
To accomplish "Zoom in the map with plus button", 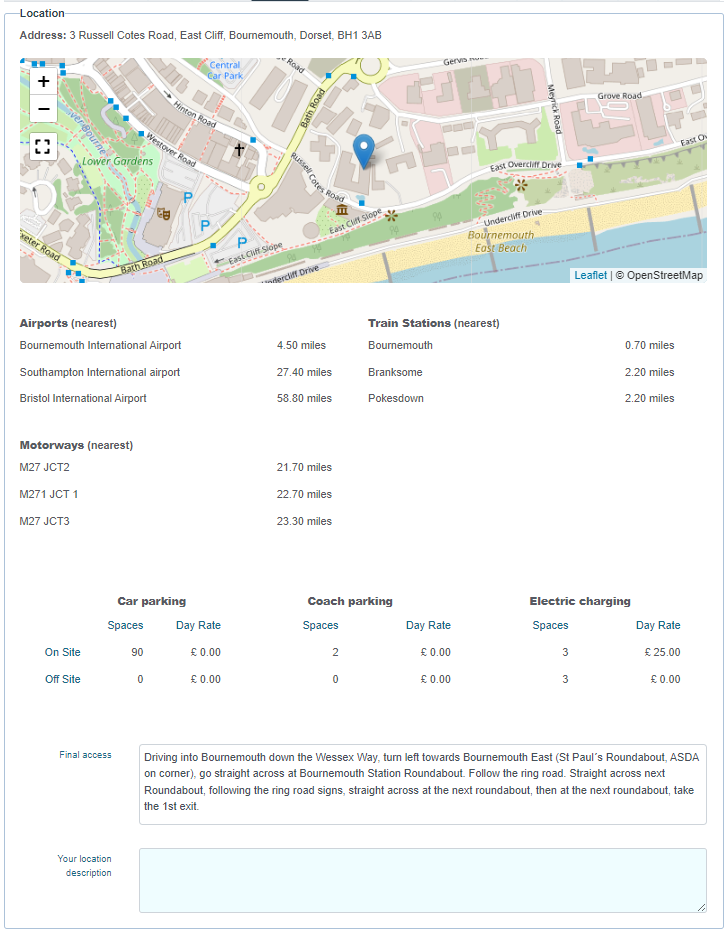I will point(43,81).
